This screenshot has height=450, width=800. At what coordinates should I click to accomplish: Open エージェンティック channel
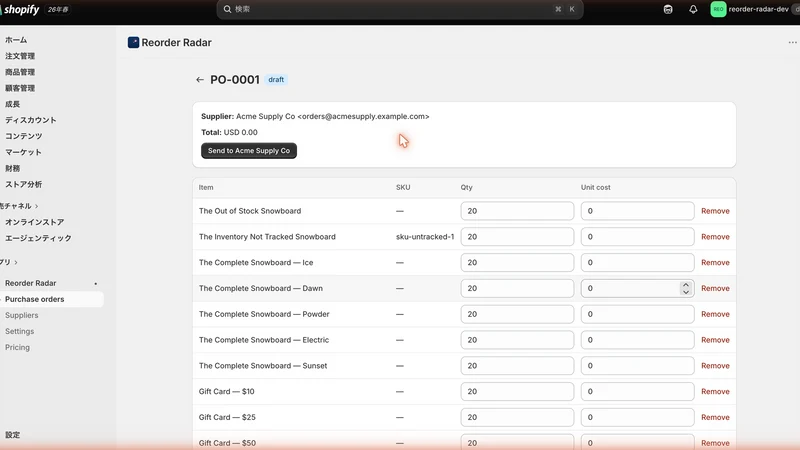(x=38, y=238)
